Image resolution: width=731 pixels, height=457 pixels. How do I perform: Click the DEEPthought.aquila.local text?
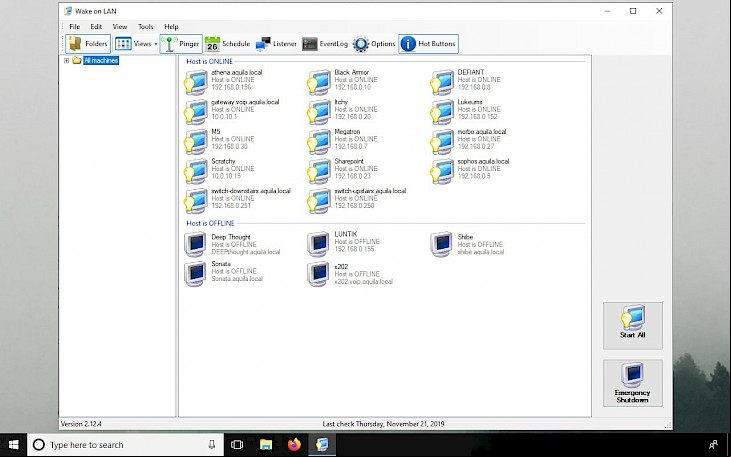click(246, 252)
